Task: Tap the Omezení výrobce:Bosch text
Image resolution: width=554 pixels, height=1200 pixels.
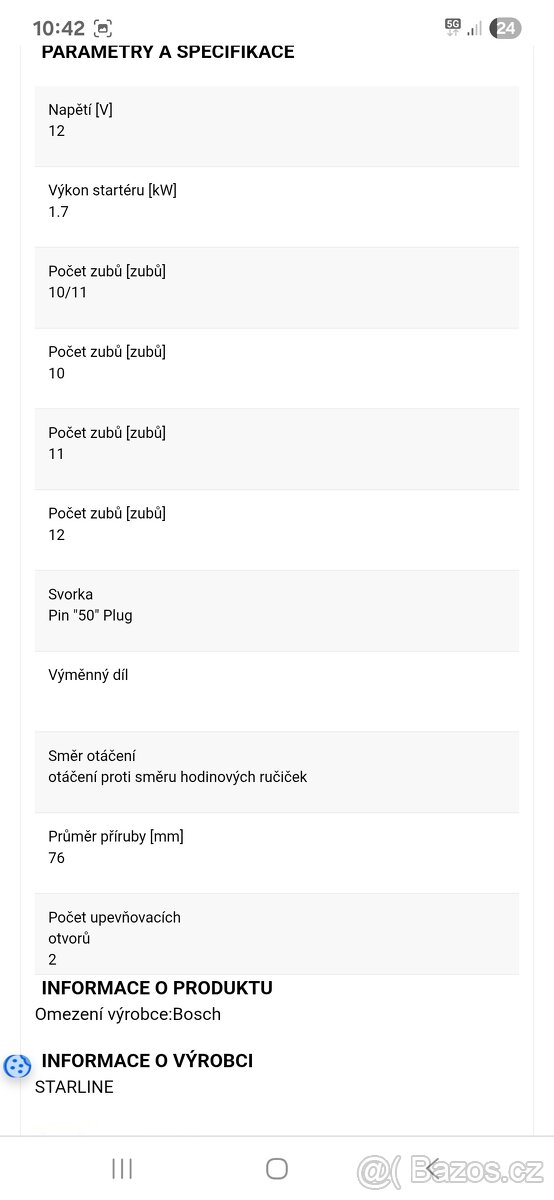Action: 128,1014
